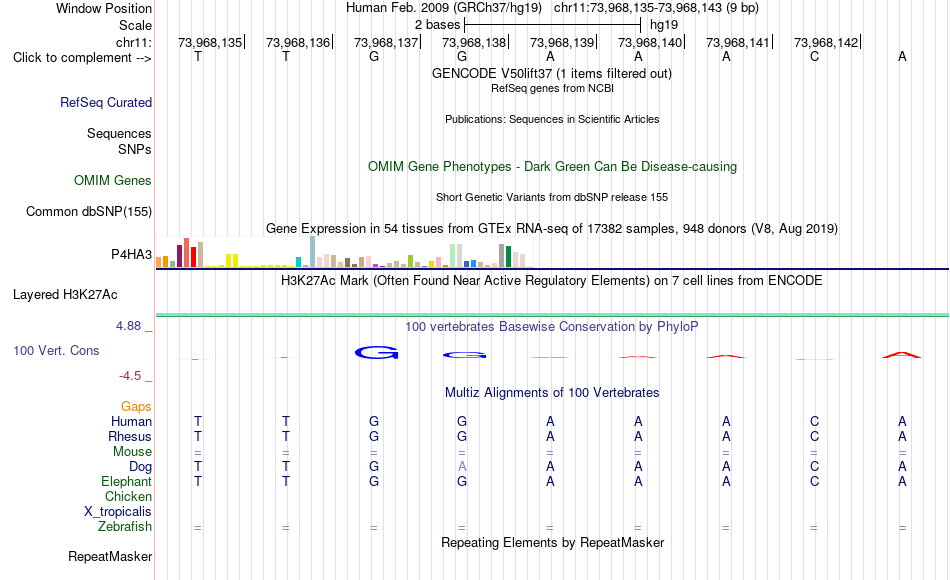
Task: Click the Repeating Elements by RepeatMasker title
Action: point(552,542)
